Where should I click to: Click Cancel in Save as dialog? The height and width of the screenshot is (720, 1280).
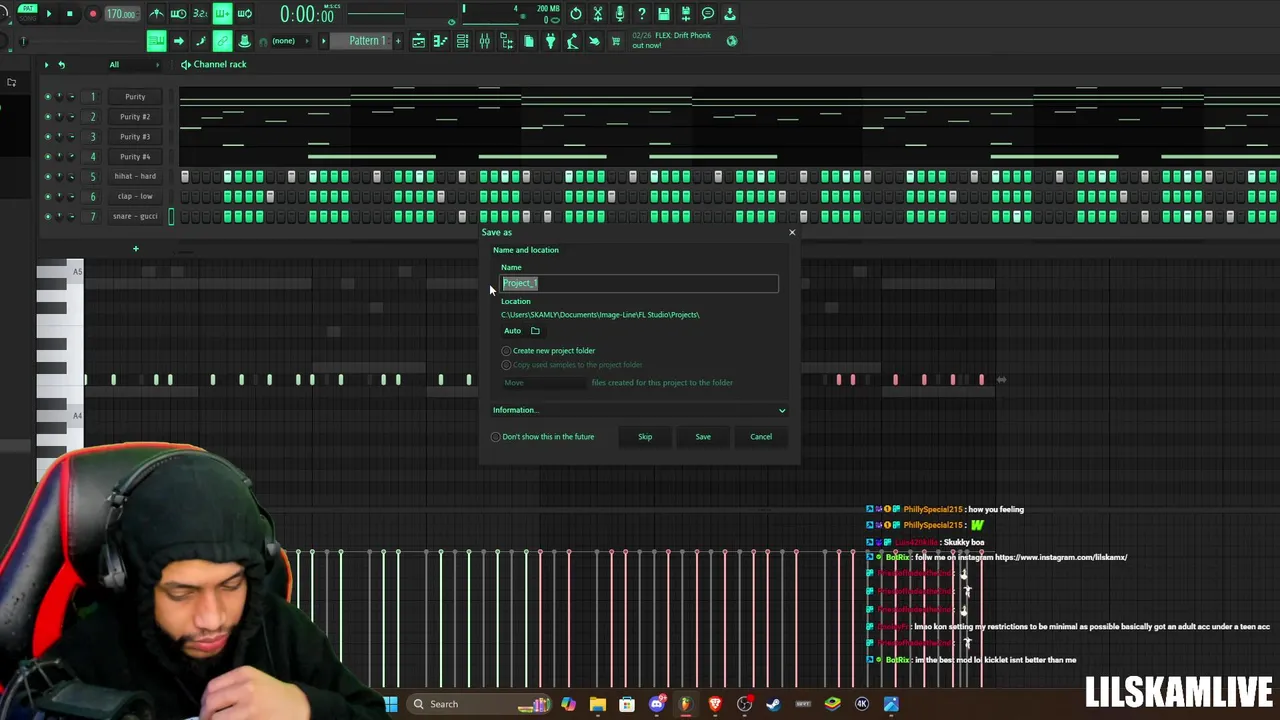(761, 437)
